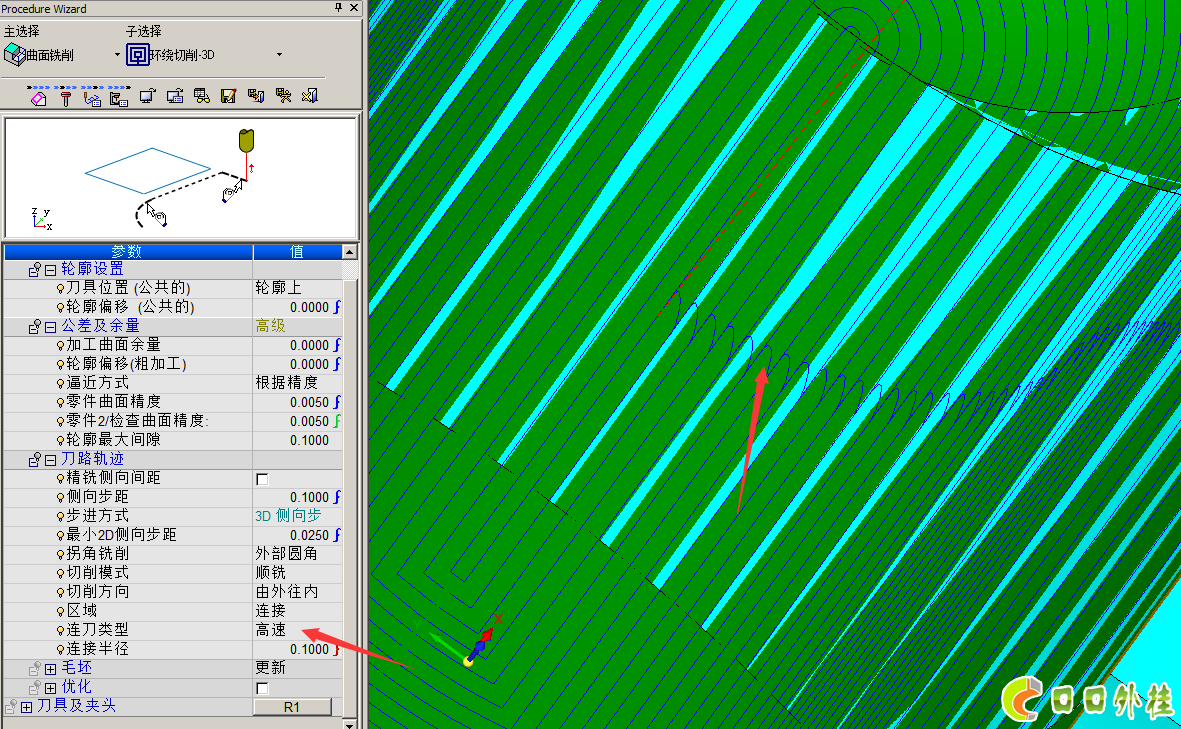The height and width of the screenshot is (729, 1181).
Task: Open the simulation monitor icon
Action: 146,97
